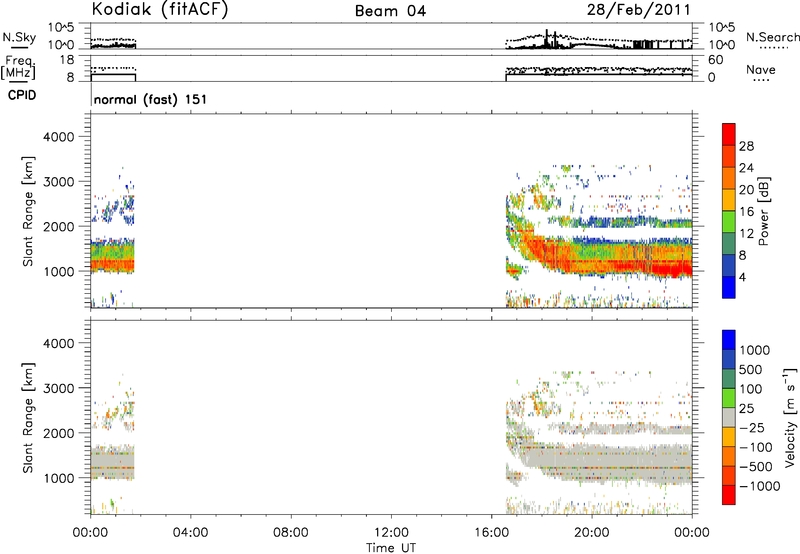Click the Slant Range label of power panel

coord(28,211)
